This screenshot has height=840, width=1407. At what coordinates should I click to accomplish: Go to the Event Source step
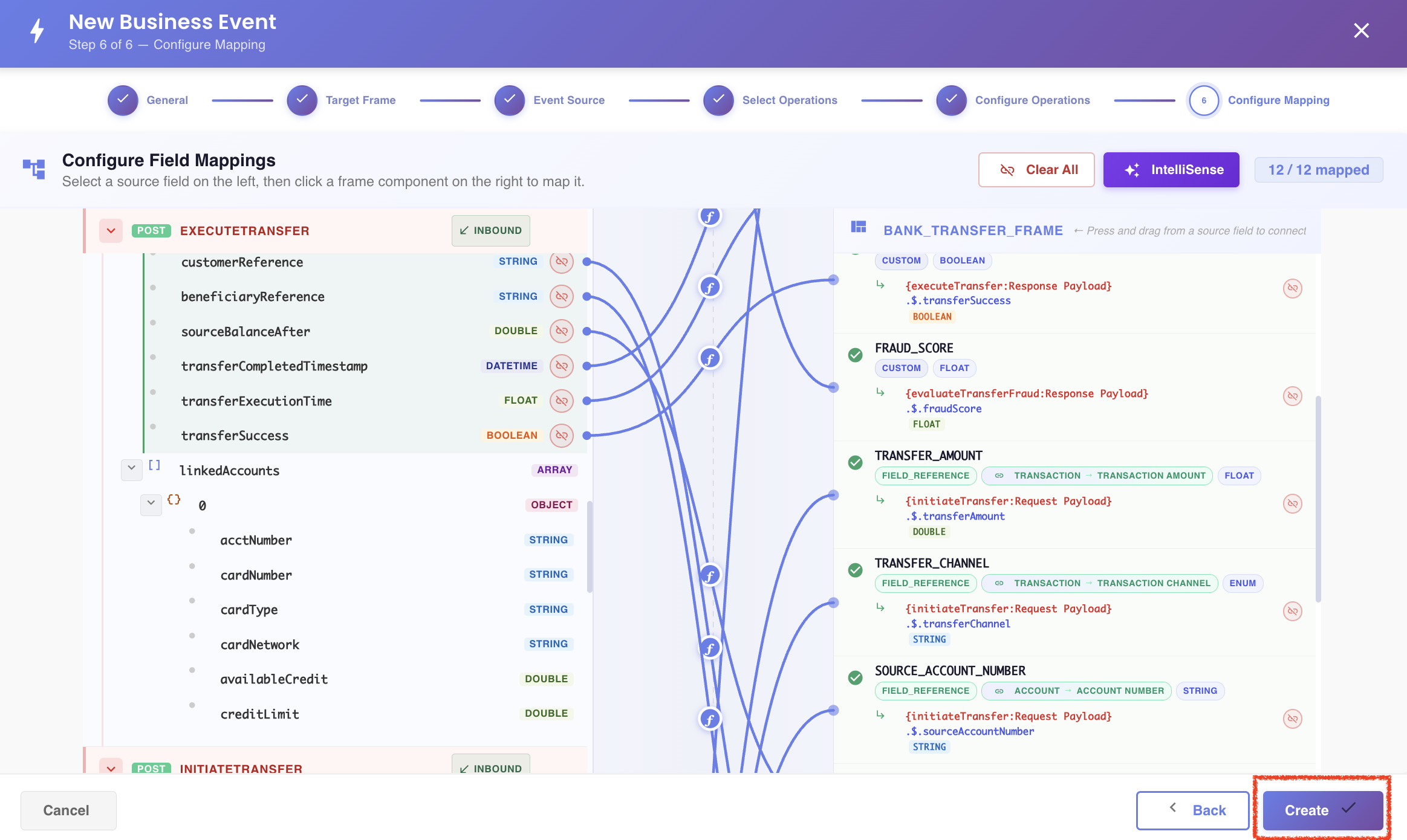tap(549, 100)
